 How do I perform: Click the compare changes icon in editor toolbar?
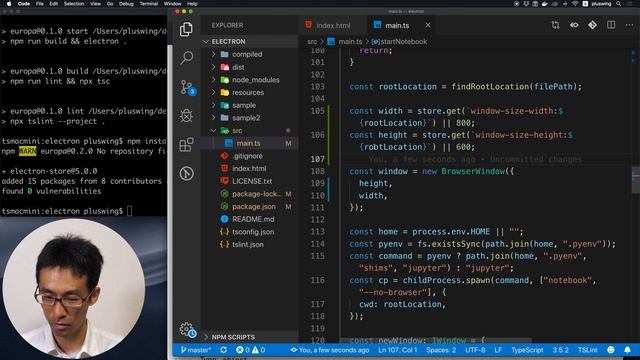[x=556, y=25]
